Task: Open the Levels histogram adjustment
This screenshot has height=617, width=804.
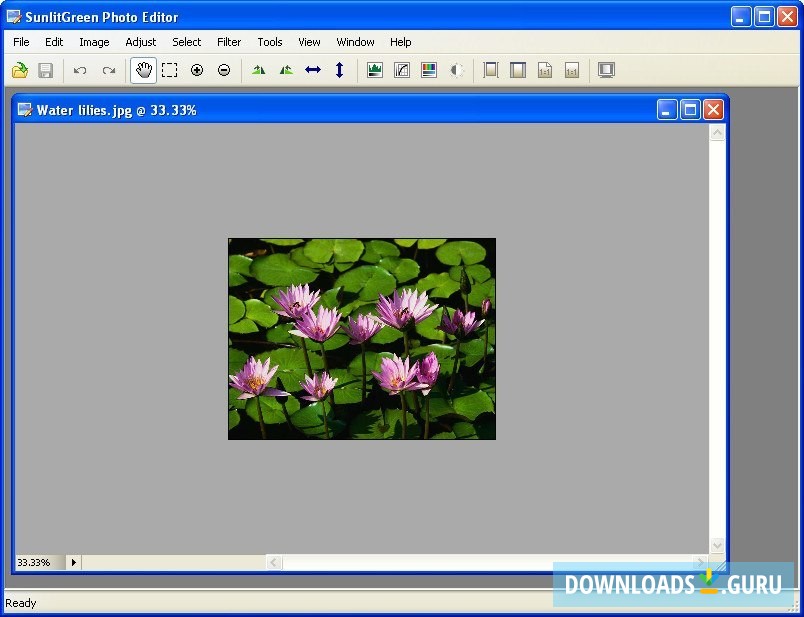Action: pyautogui.click(x=374, y=69)
